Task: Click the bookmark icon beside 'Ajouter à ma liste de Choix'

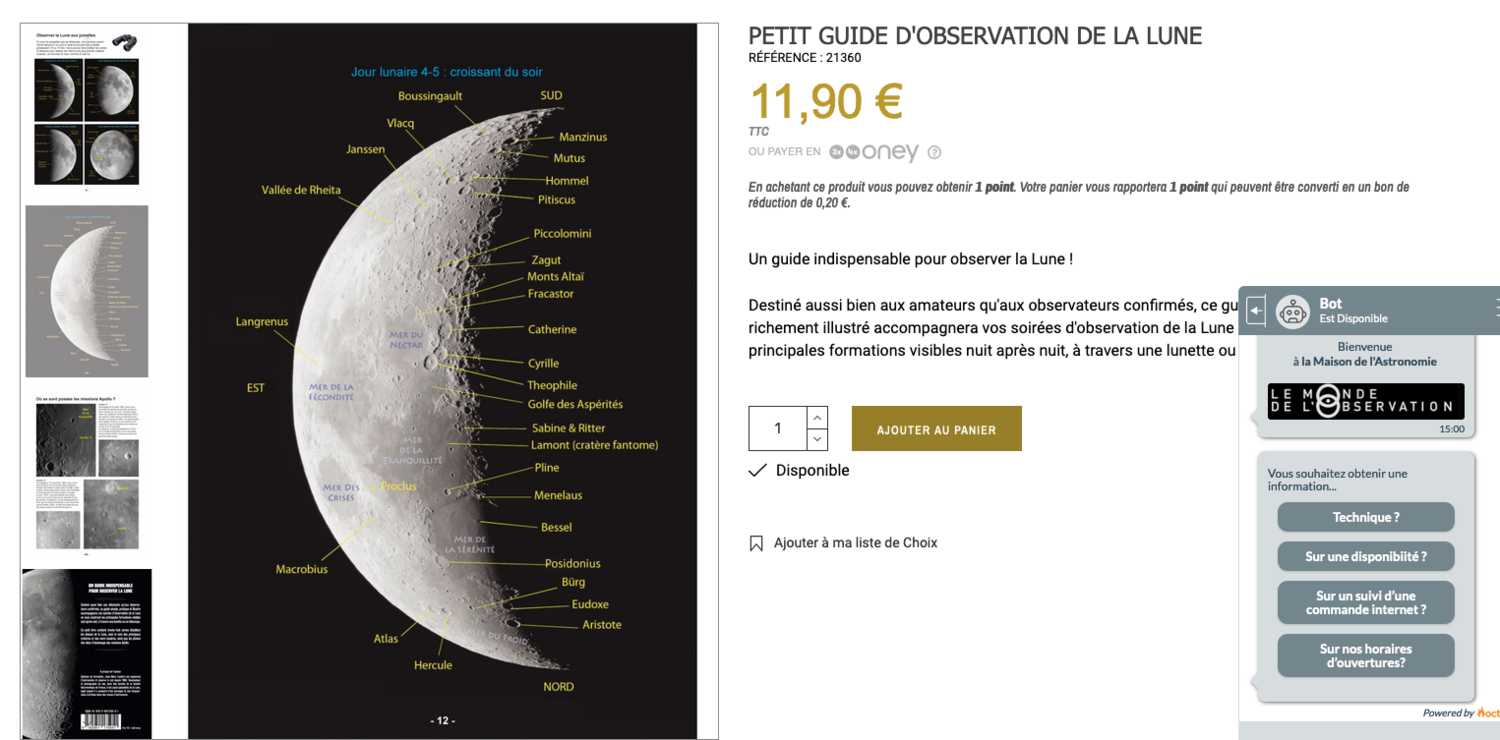Action: (757, 542)
